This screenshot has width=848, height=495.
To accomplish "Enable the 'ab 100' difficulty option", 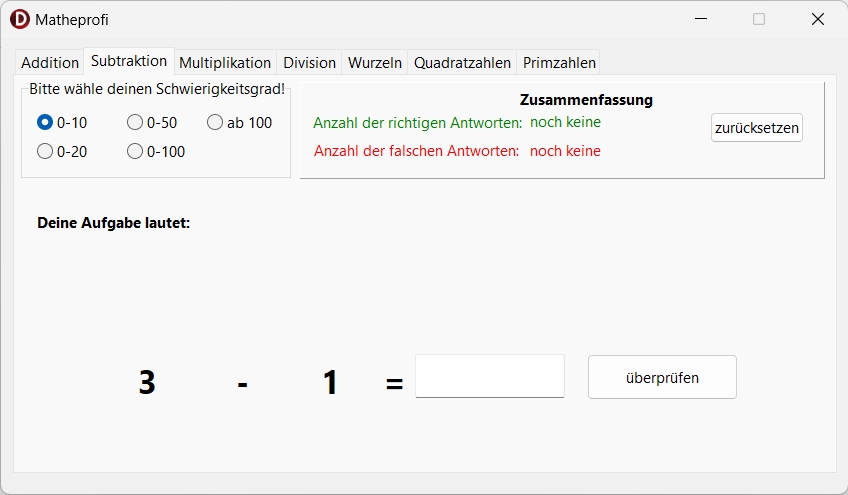I will 215,123.
